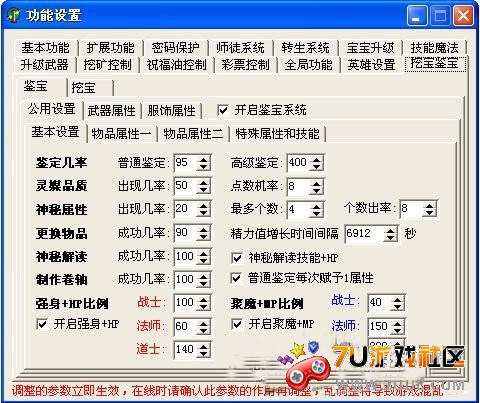Click the 普通鉴定 value field
This screenshot has height=403, width=480.
pos(185,163)
